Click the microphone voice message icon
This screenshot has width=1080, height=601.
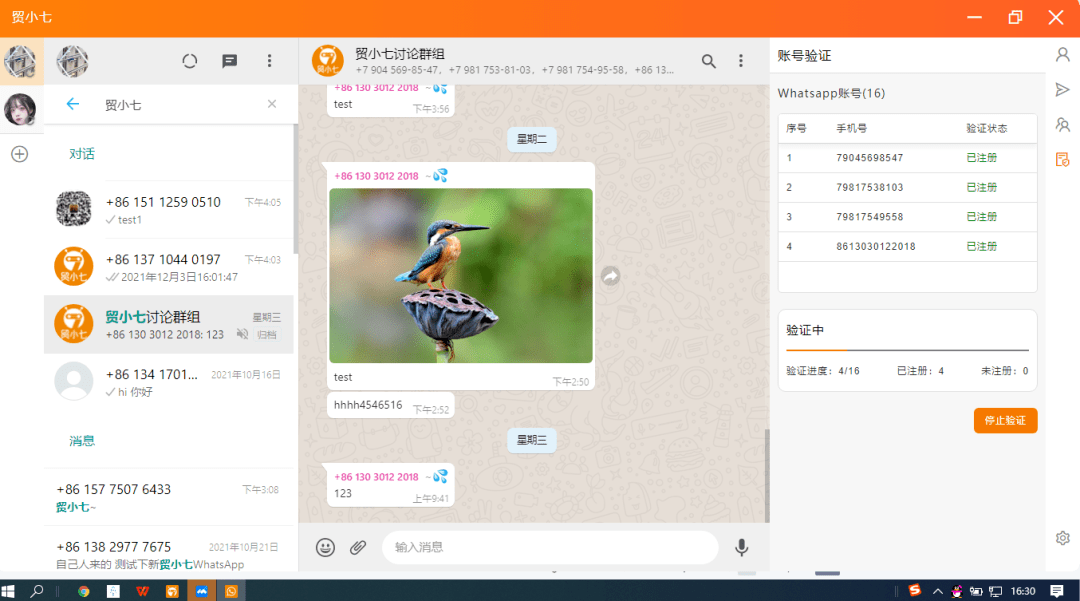tap(741, 547)
